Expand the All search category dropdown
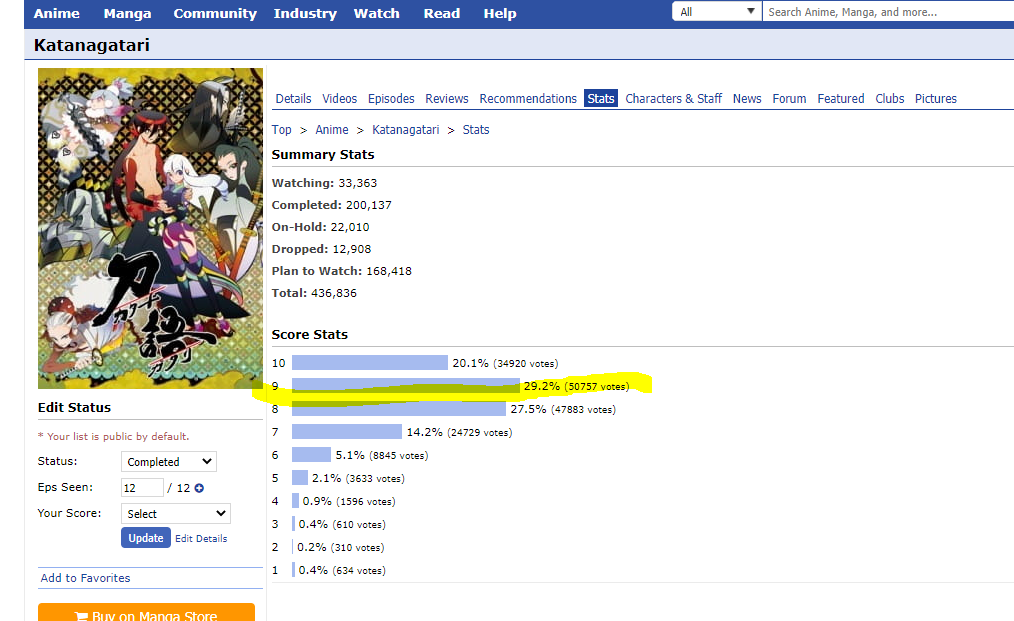 coord(717,12)
